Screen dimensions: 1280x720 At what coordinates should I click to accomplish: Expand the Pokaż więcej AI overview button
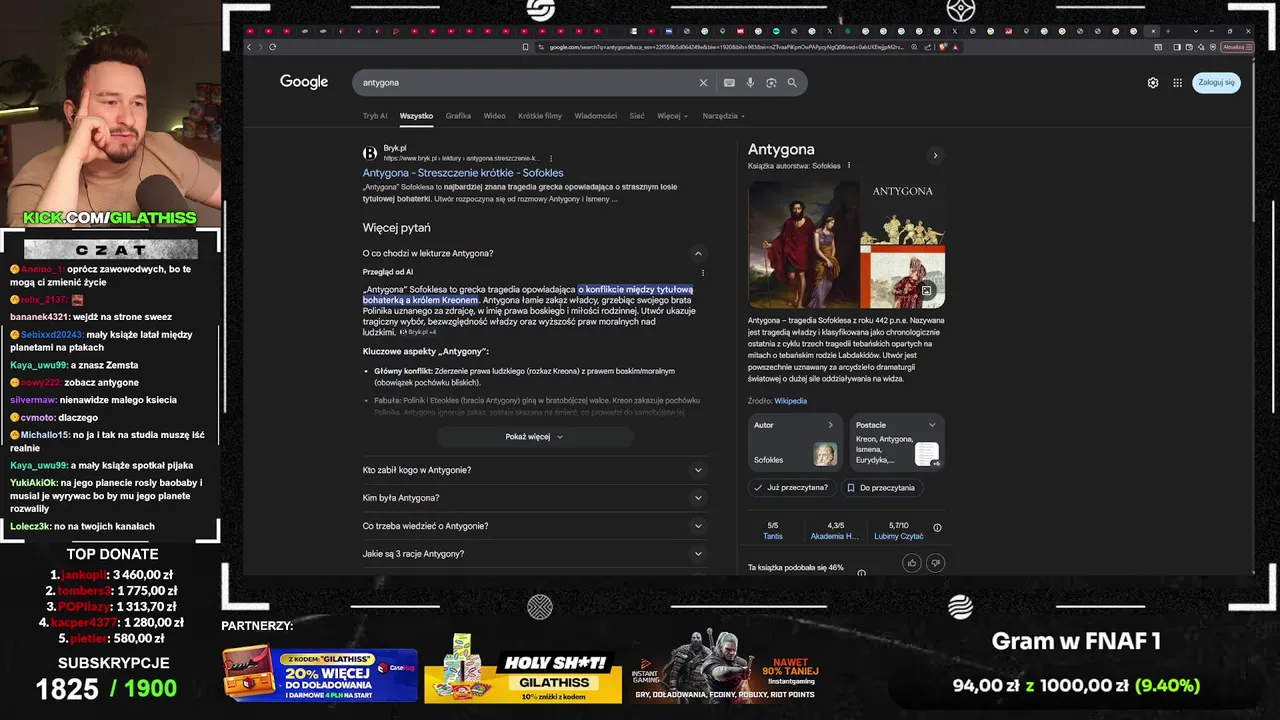pyautogui.click(x=535, y=437)
